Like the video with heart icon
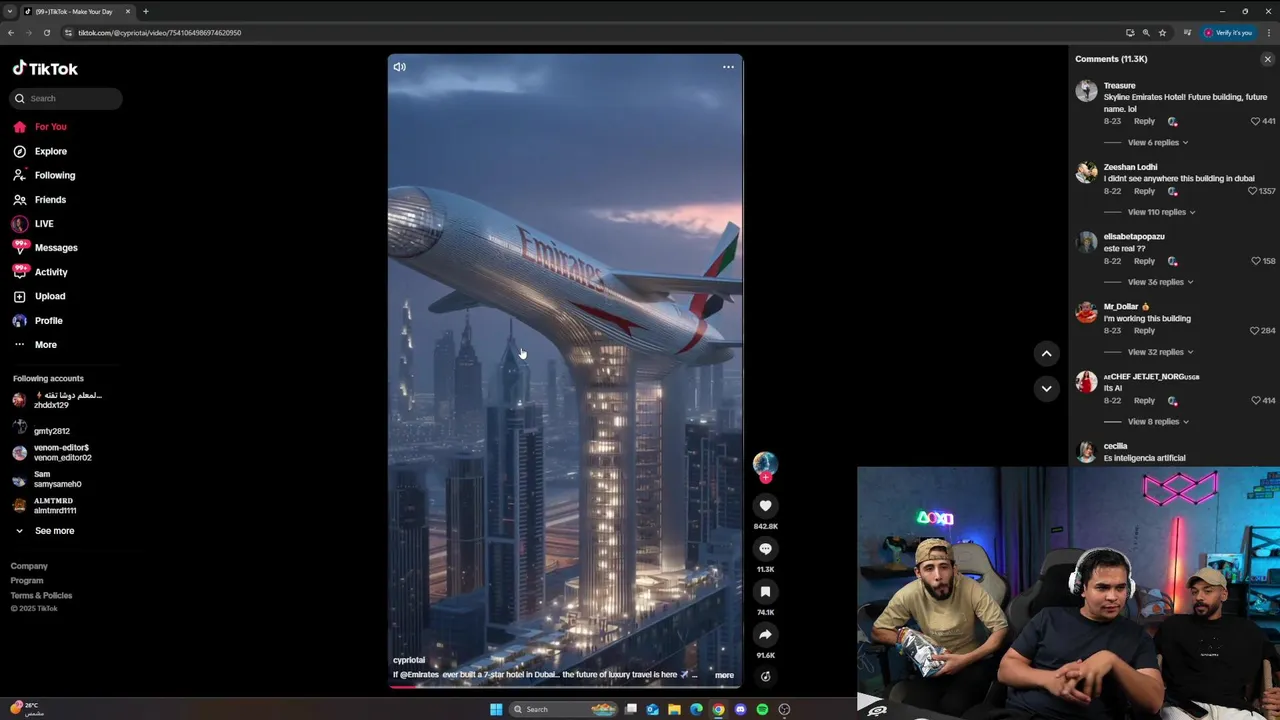The image size is (1280, 720). tap(765, 506)
